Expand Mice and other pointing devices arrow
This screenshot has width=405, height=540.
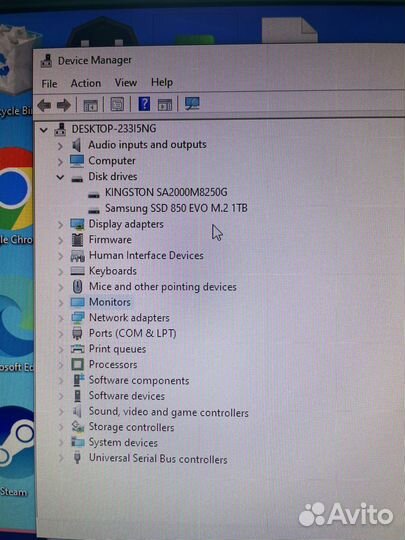(x=61, y=287)
